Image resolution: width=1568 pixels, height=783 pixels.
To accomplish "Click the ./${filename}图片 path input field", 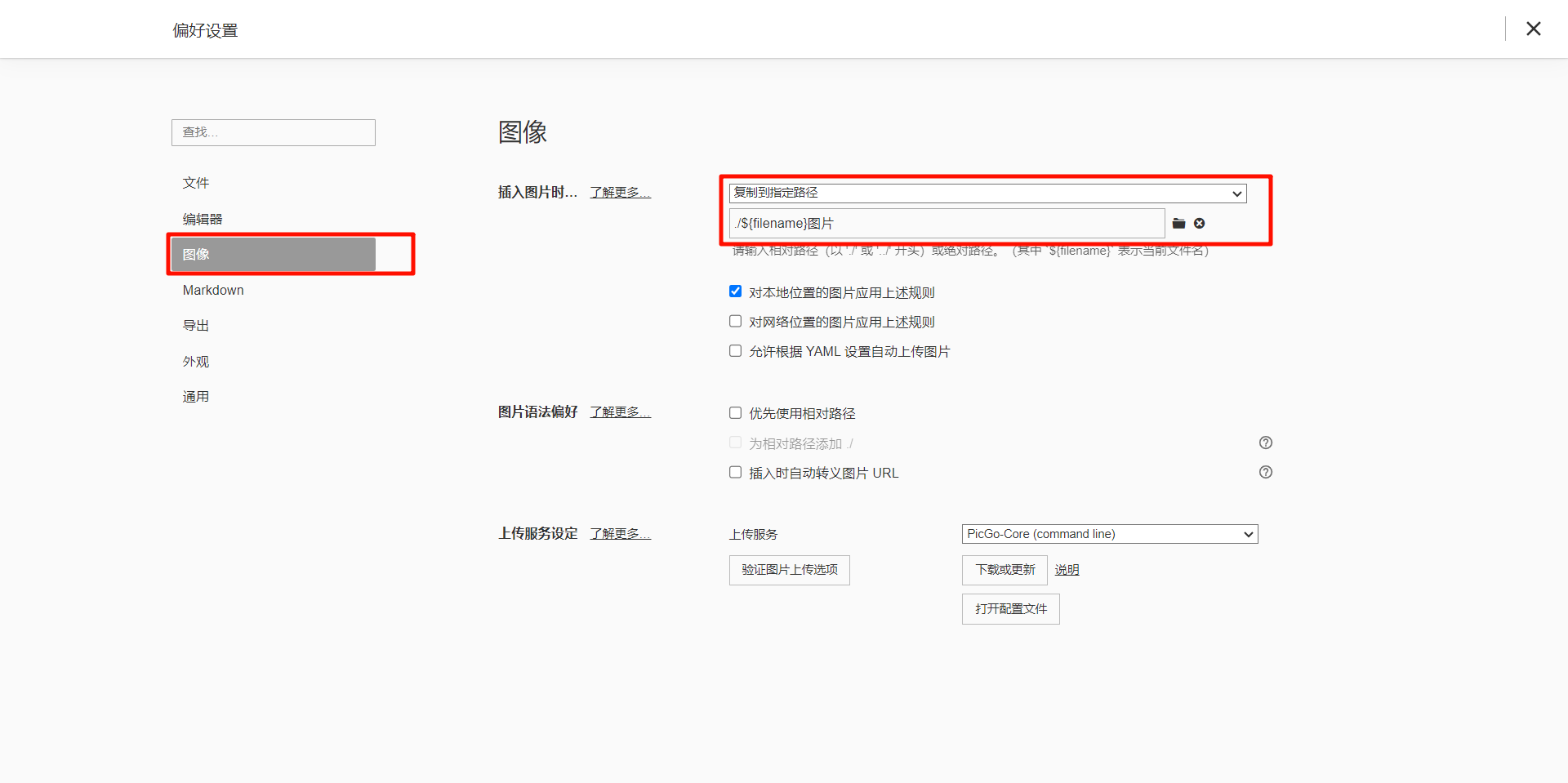I will coord(947,224).
